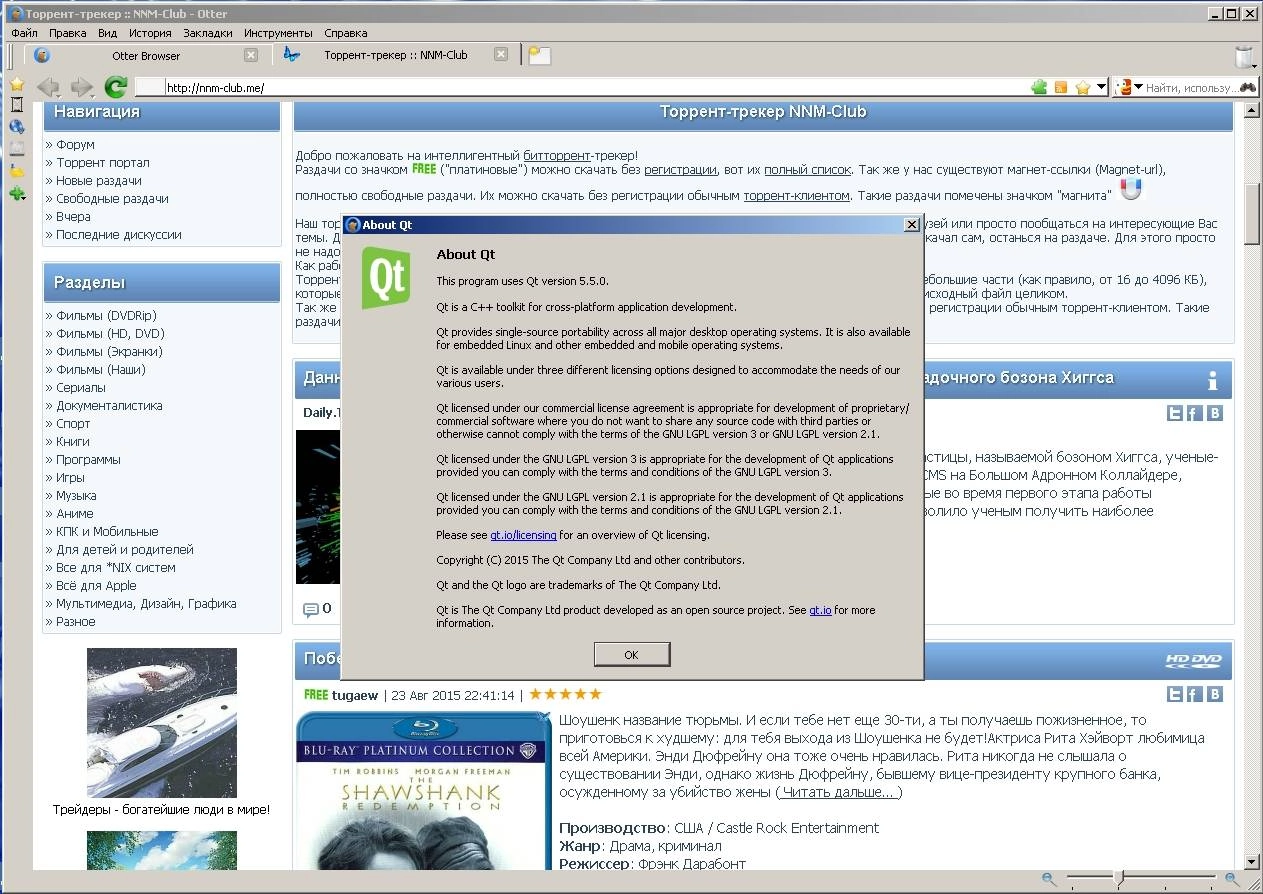Open the bookmarks star icon in left sidebar
The image size is (1263, 894).
pyautogui.click(x=17, y=85)
